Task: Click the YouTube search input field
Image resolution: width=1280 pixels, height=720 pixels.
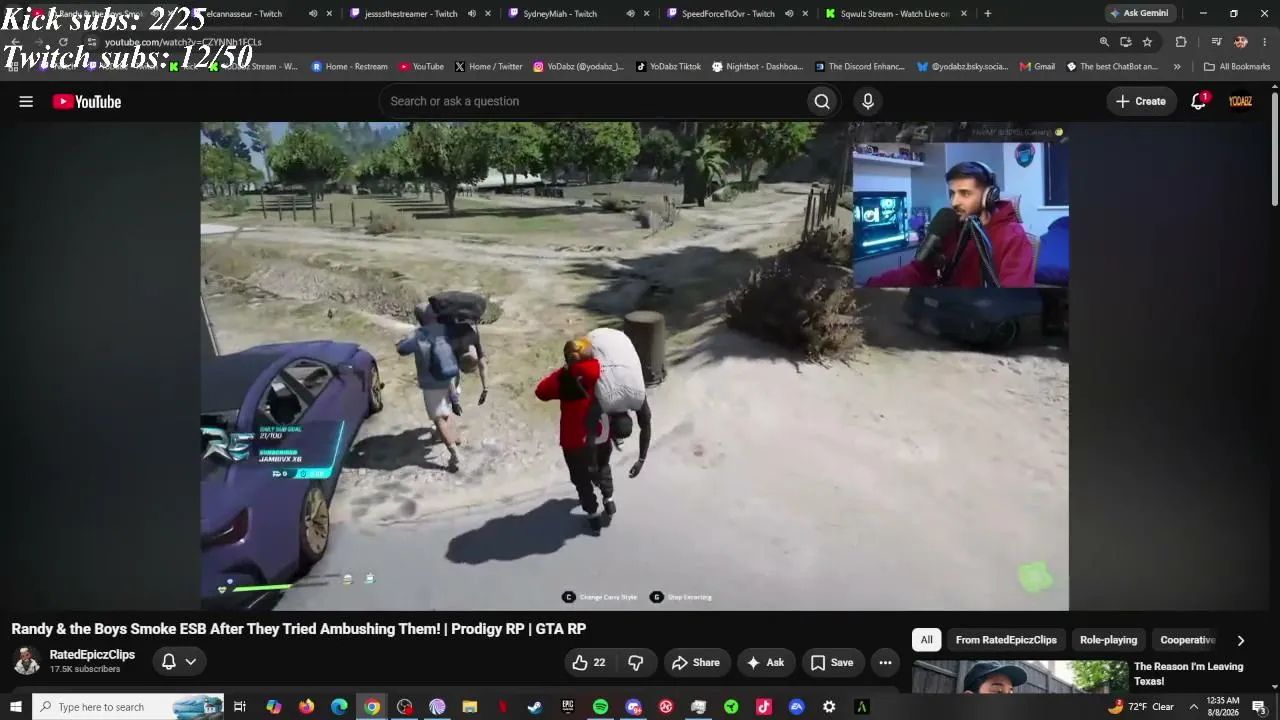Action: click(594, 101)
